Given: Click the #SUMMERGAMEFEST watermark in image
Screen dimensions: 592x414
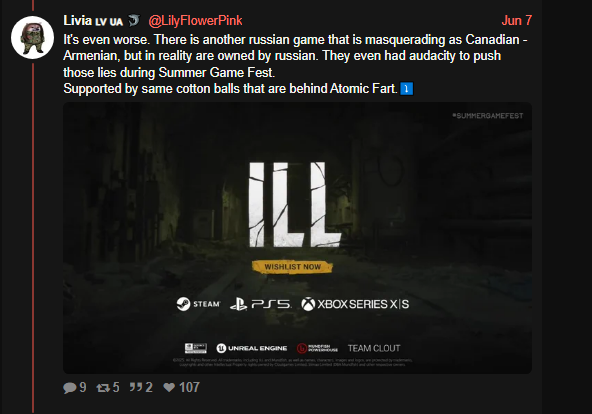Looking at the screenshot, I should pyautogui.click(x=488, y=116).
